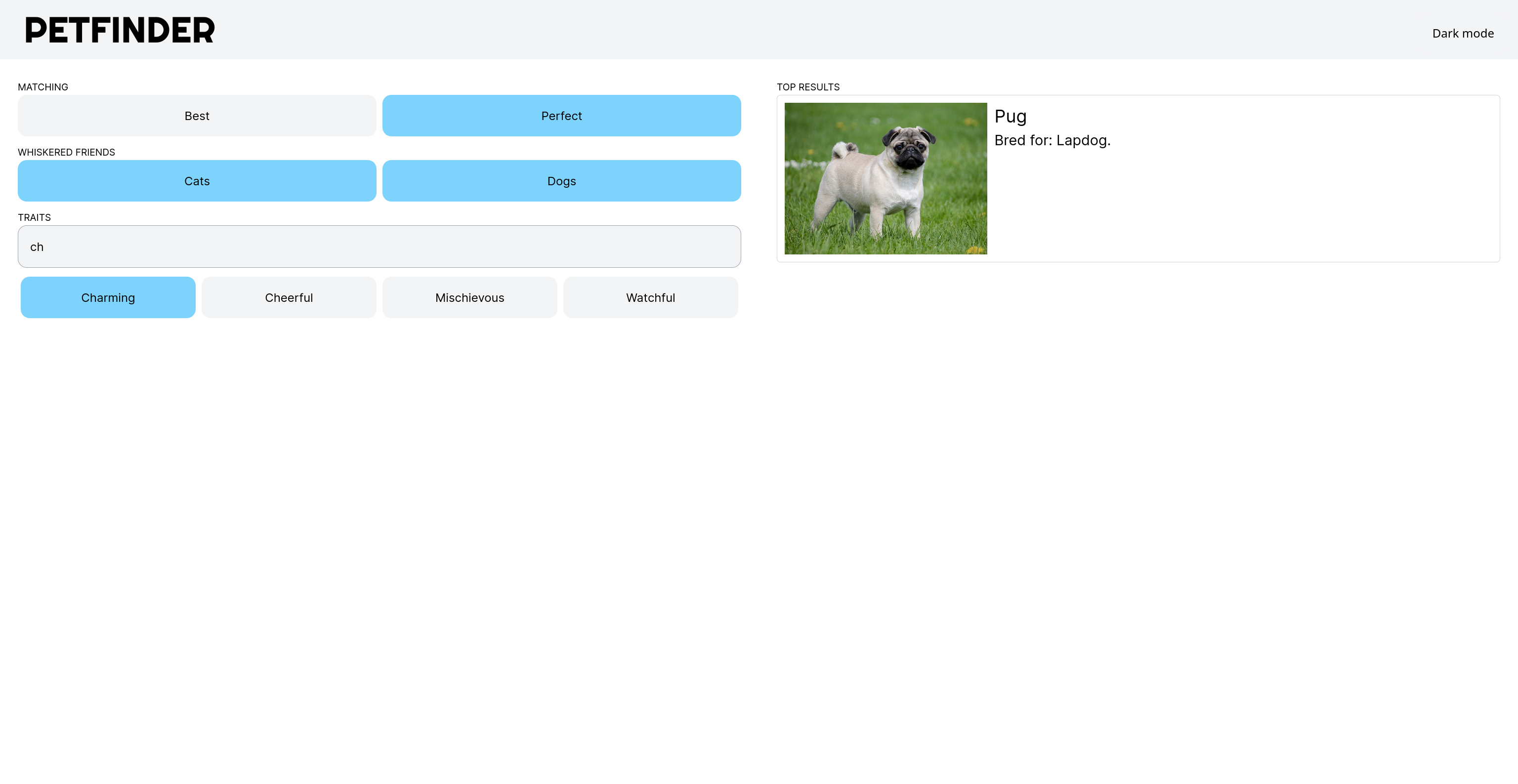Select the Perfect matching option
The width and height of the screenshot is (1518, 784).
pos(561,115)
